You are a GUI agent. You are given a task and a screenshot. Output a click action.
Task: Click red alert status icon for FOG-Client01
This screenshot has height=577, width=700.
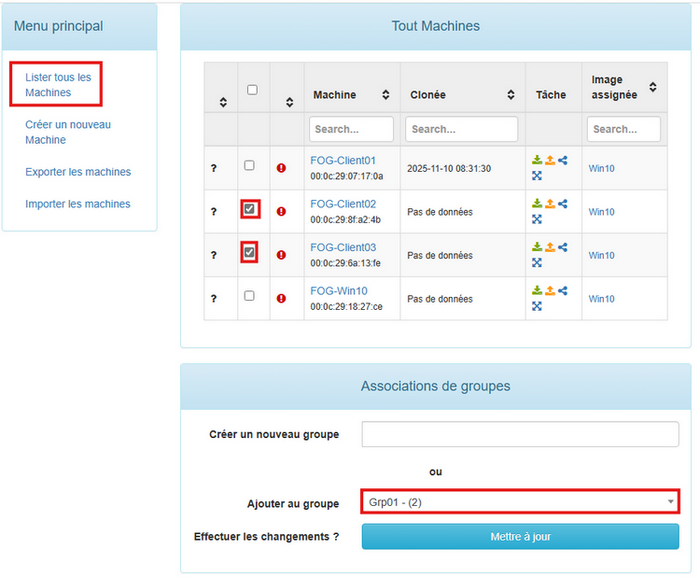pyautogui.click(x=281, y=168)
